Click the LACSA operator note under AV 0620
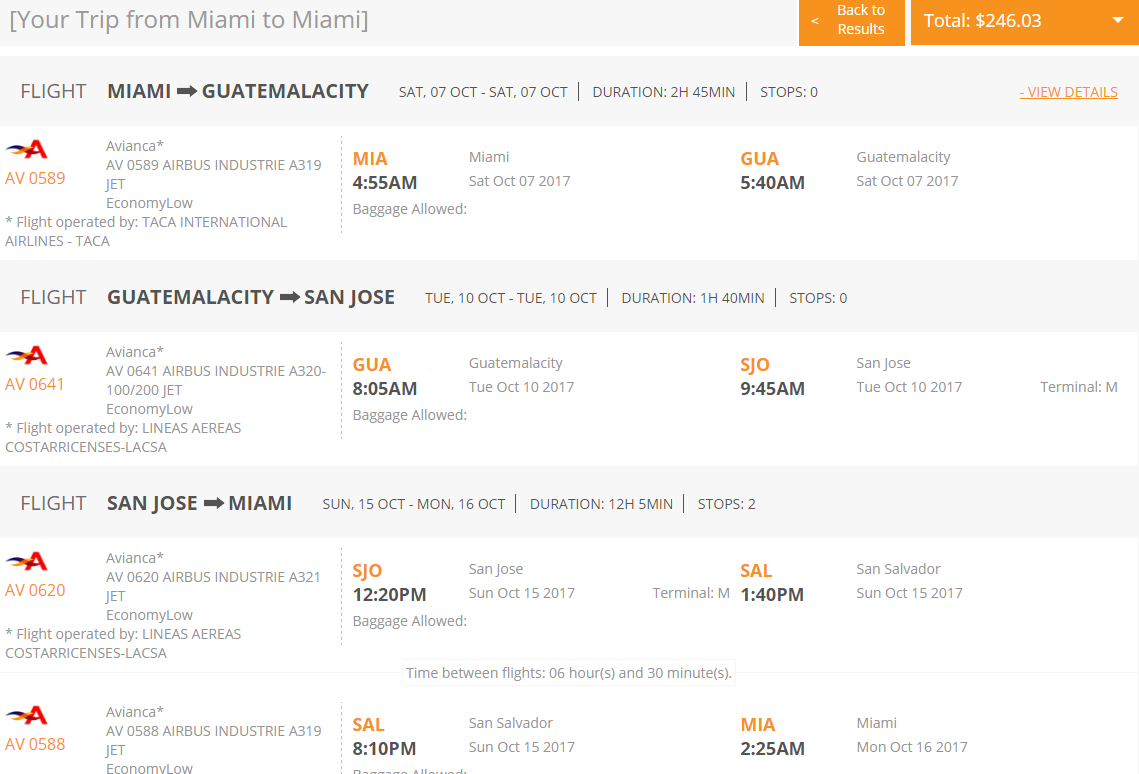 123,644
